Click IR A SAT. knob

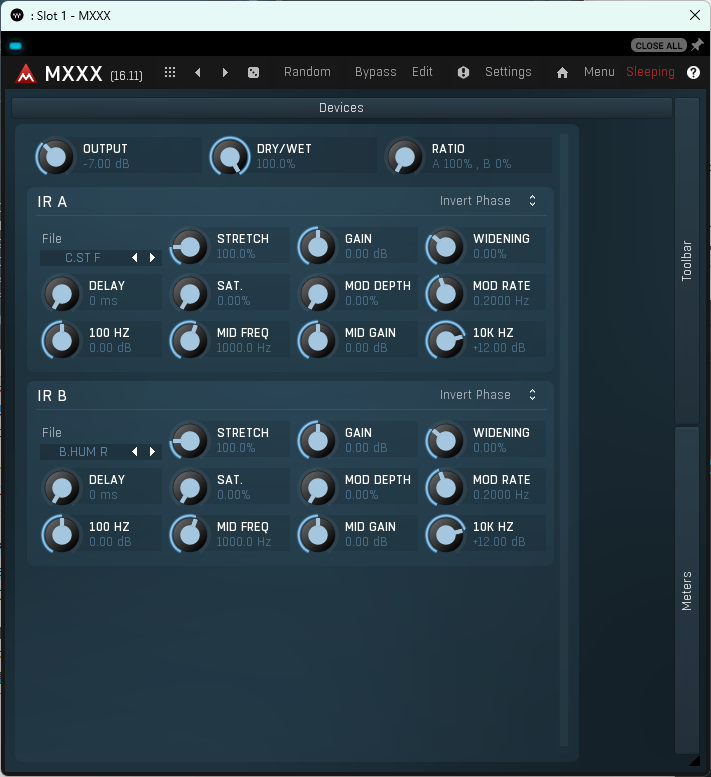189,293
